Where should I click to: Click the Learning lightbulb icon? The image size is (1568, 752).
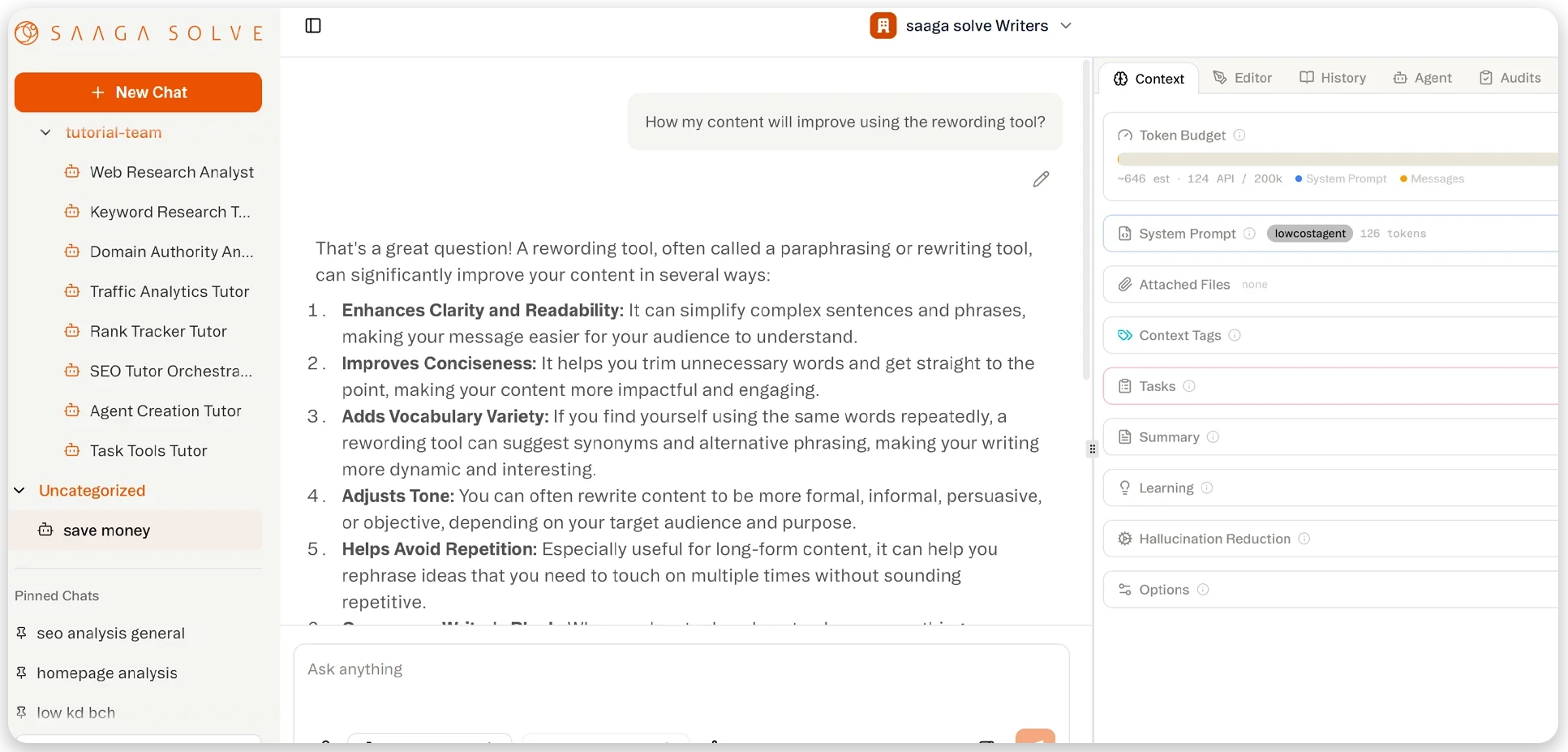click(1124, 488)
